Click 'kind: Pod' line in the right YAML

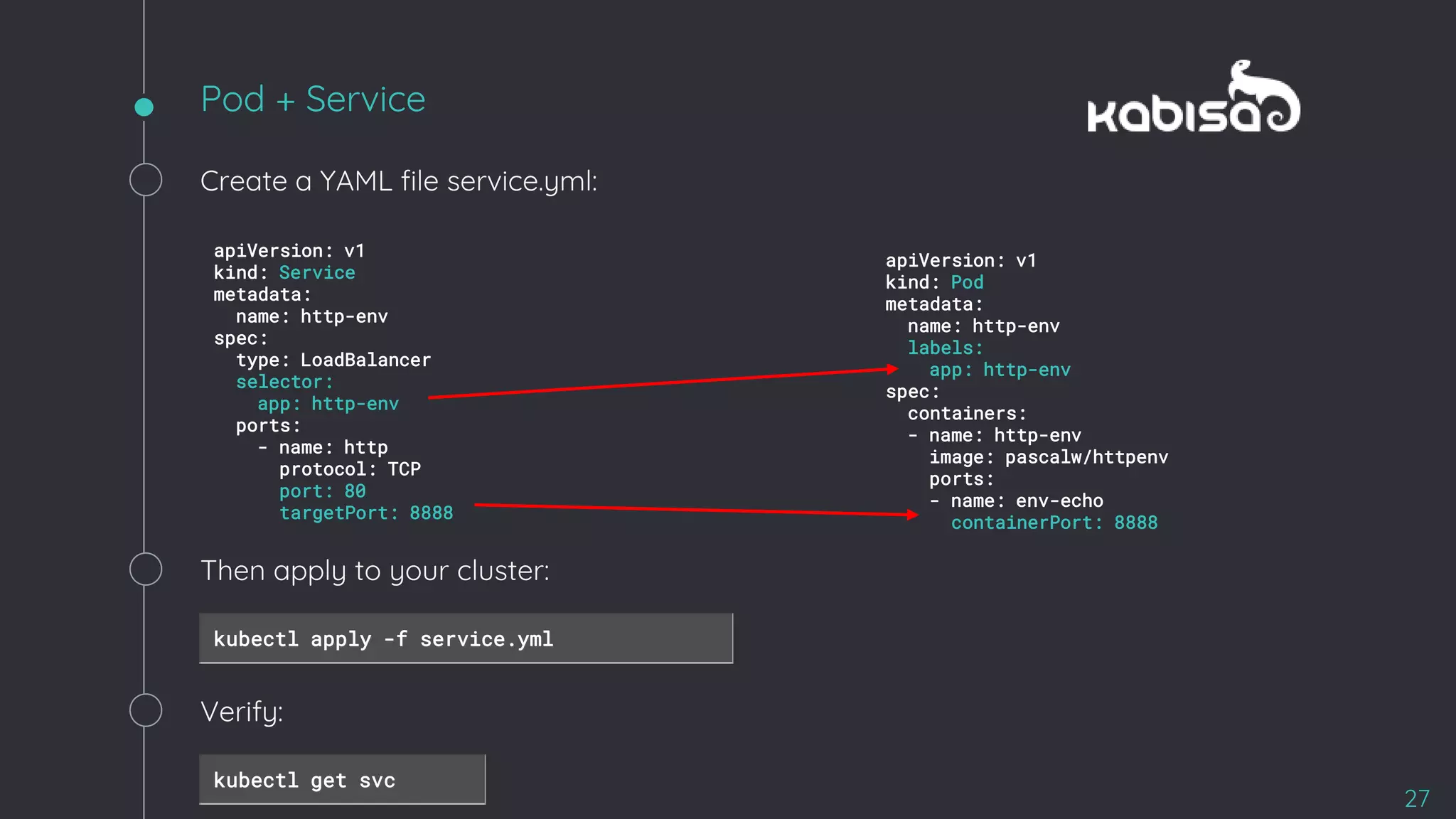click(934, 282)
